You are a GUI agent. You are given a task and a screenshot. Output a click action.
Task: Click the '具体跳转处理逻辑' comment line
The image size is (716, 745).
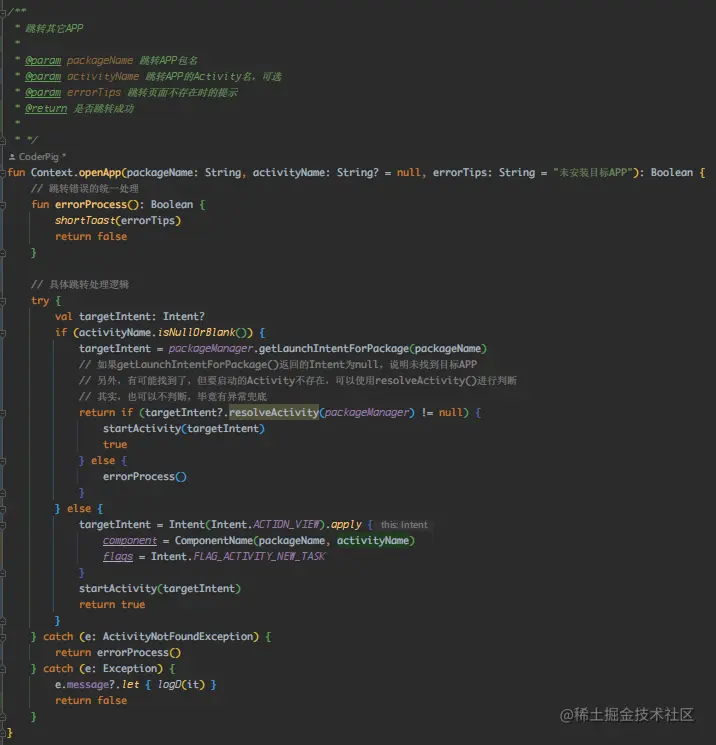tap(80, 285)
